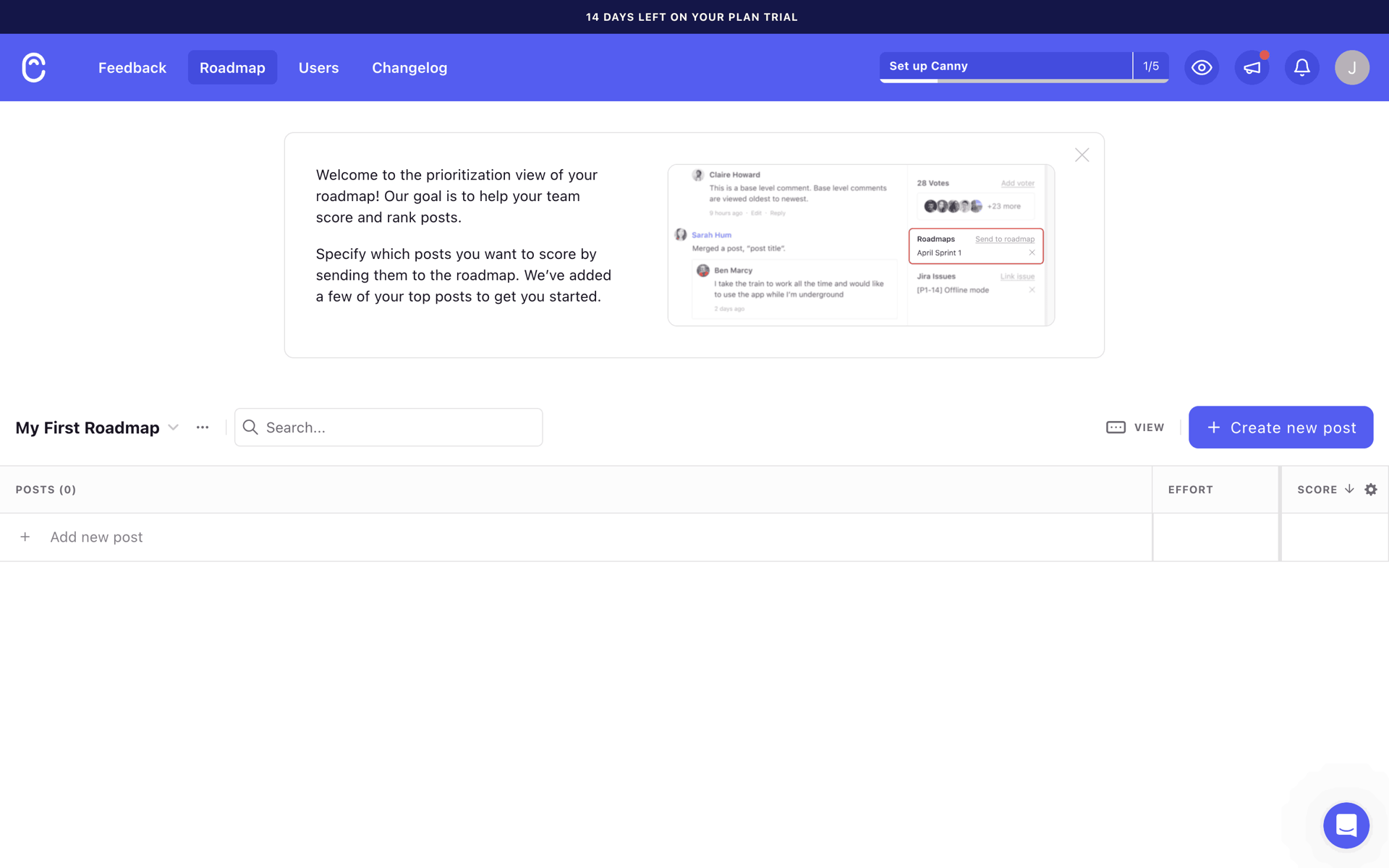
Task: Click the 1/5 setup progress counter
Action: point(1151,66)
